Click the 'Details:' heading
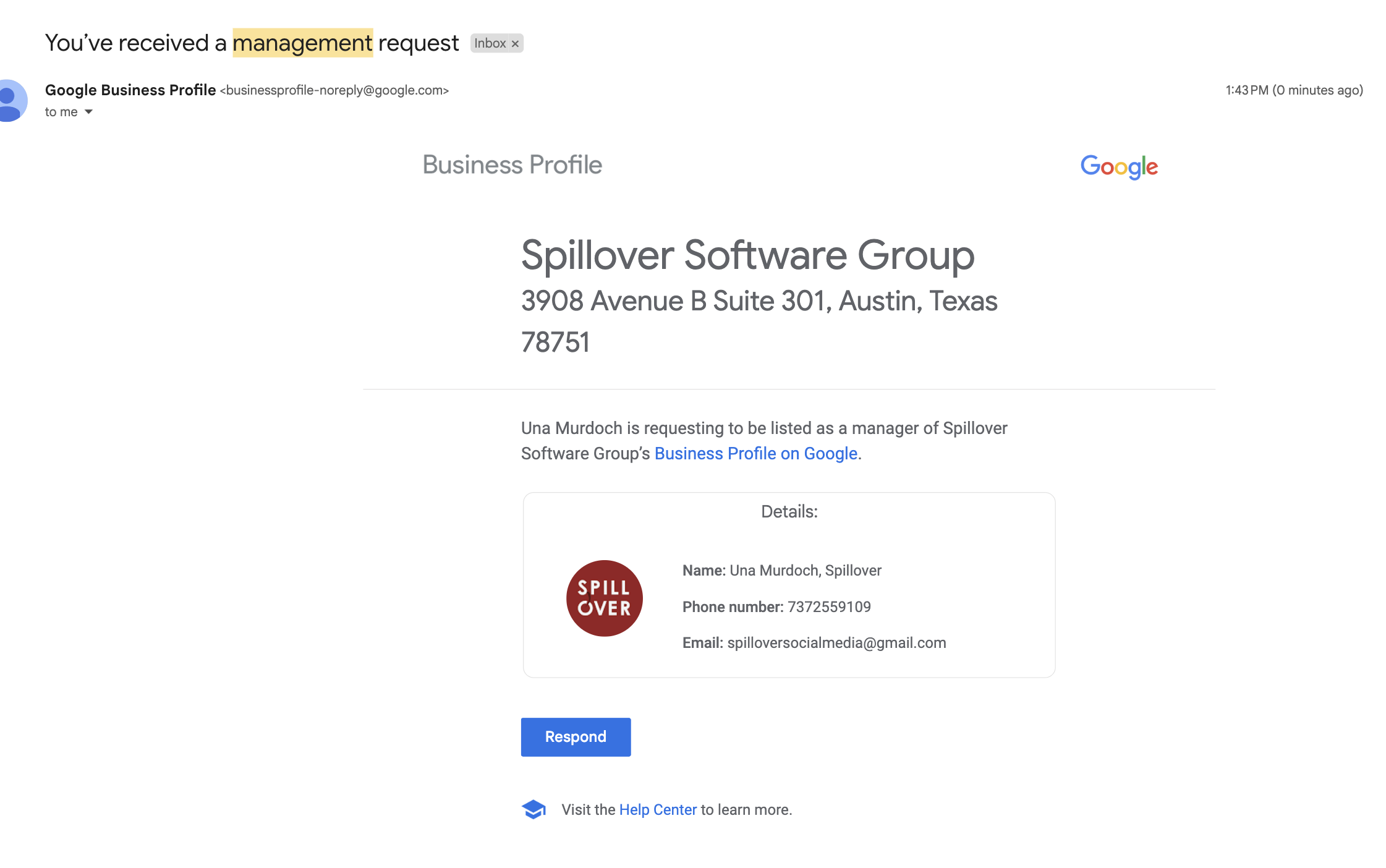The image size is (1386, 868). [x=789, y=512]
